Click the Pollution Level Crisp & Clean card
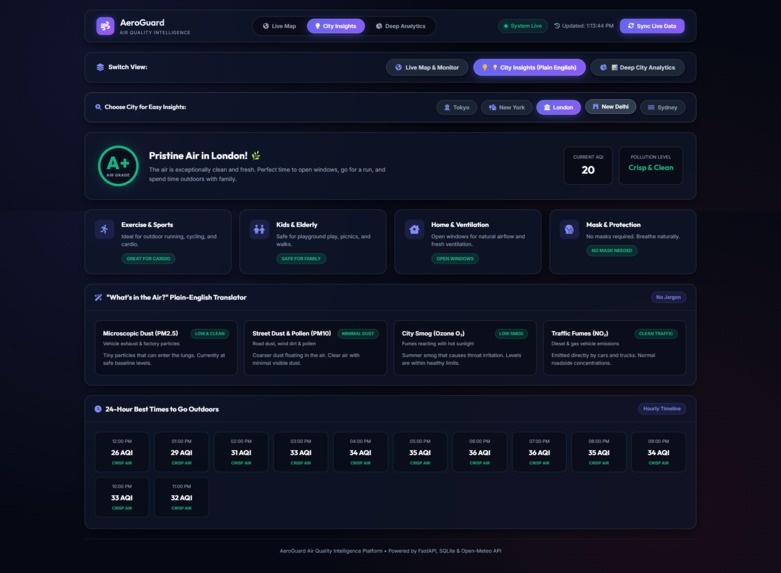781x573 pixels. click(x=651, y=165)
